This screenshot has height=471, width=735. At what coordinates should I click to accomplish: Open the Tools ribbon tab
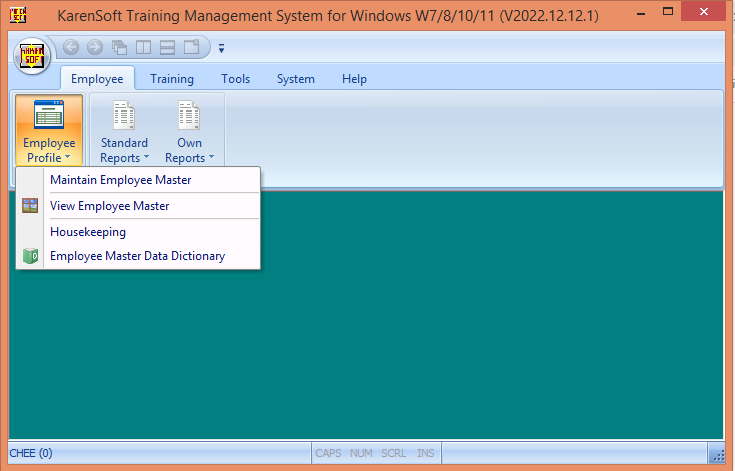pos(235,79)
